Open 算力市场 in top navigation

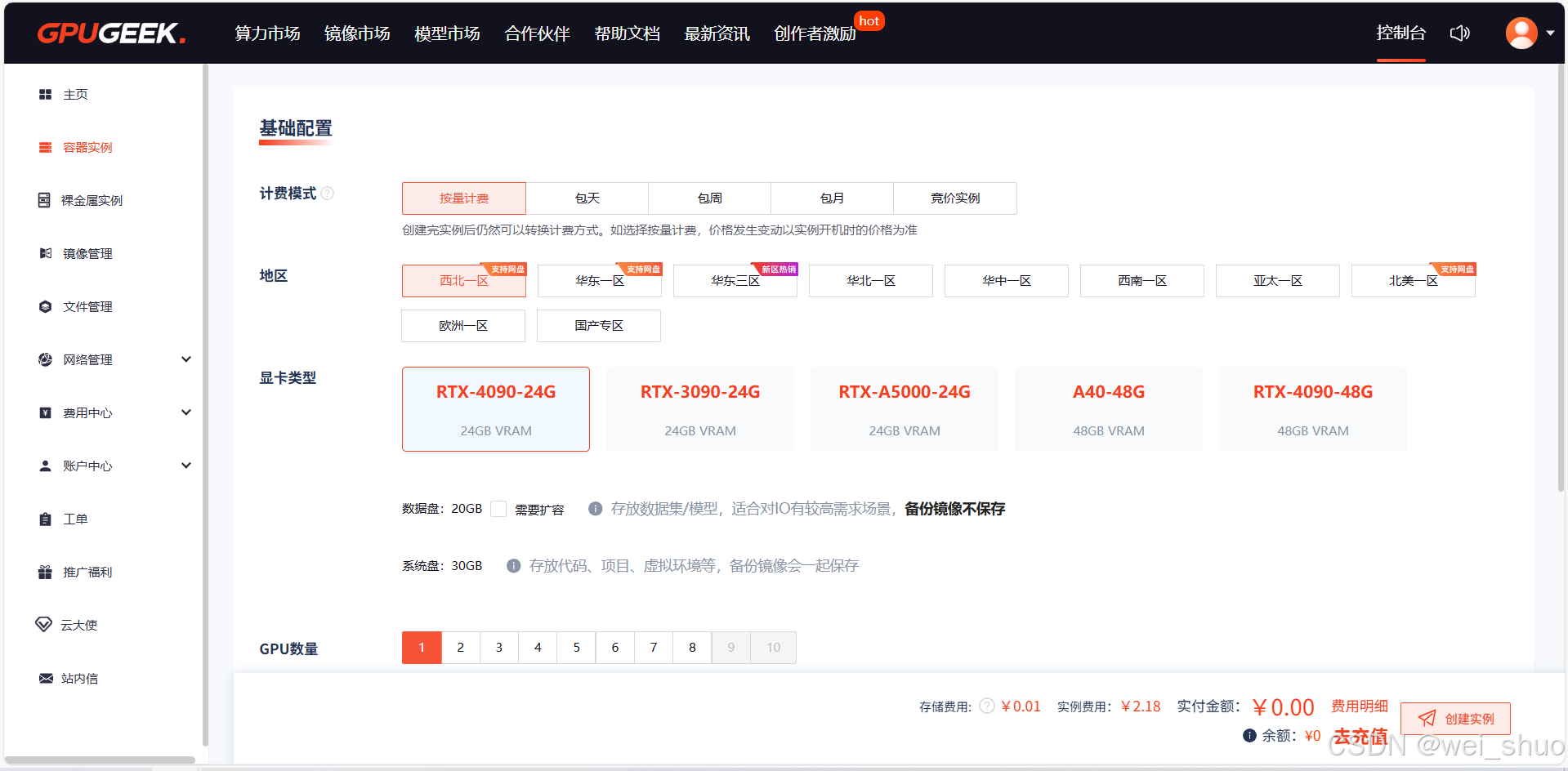pyautogui.click(x=267, y=33)
